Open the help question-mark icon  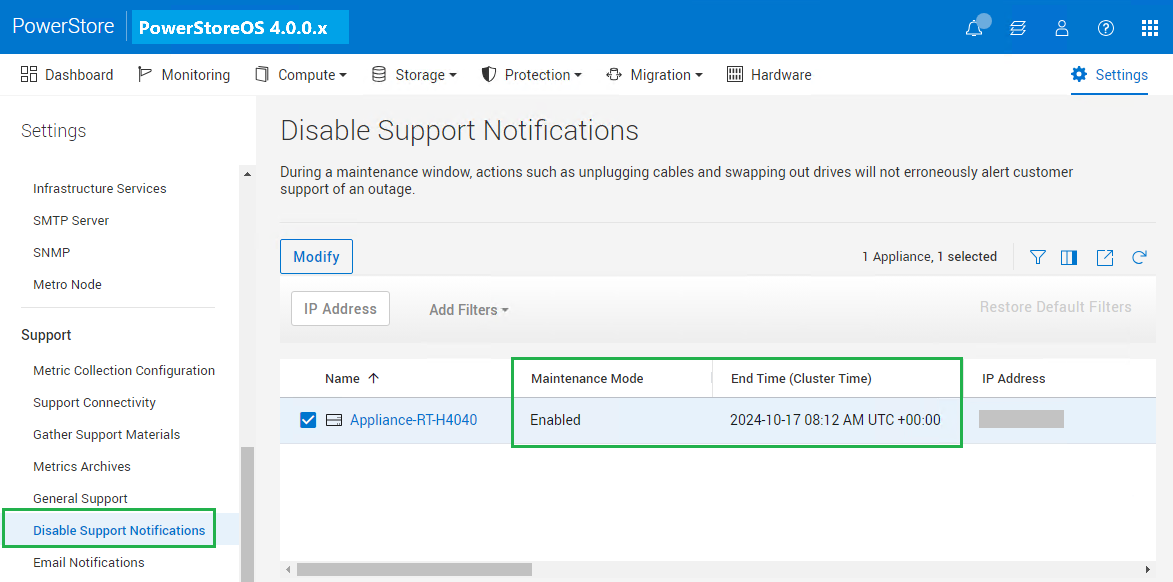tap(1105, 27)
